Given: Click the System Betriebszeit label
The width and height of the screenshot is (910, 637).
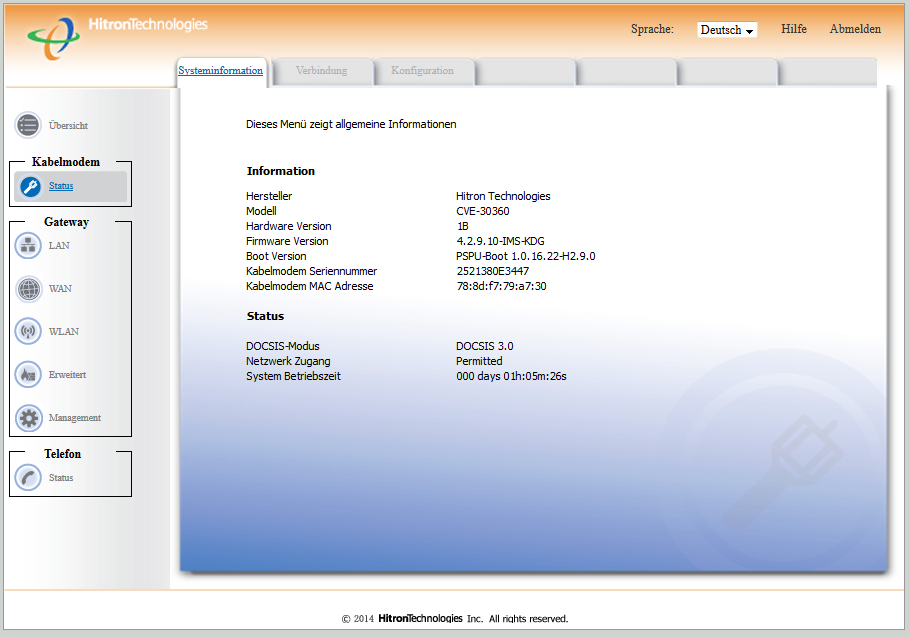Looking at the screenshot, I should click(x=293, y=377).
